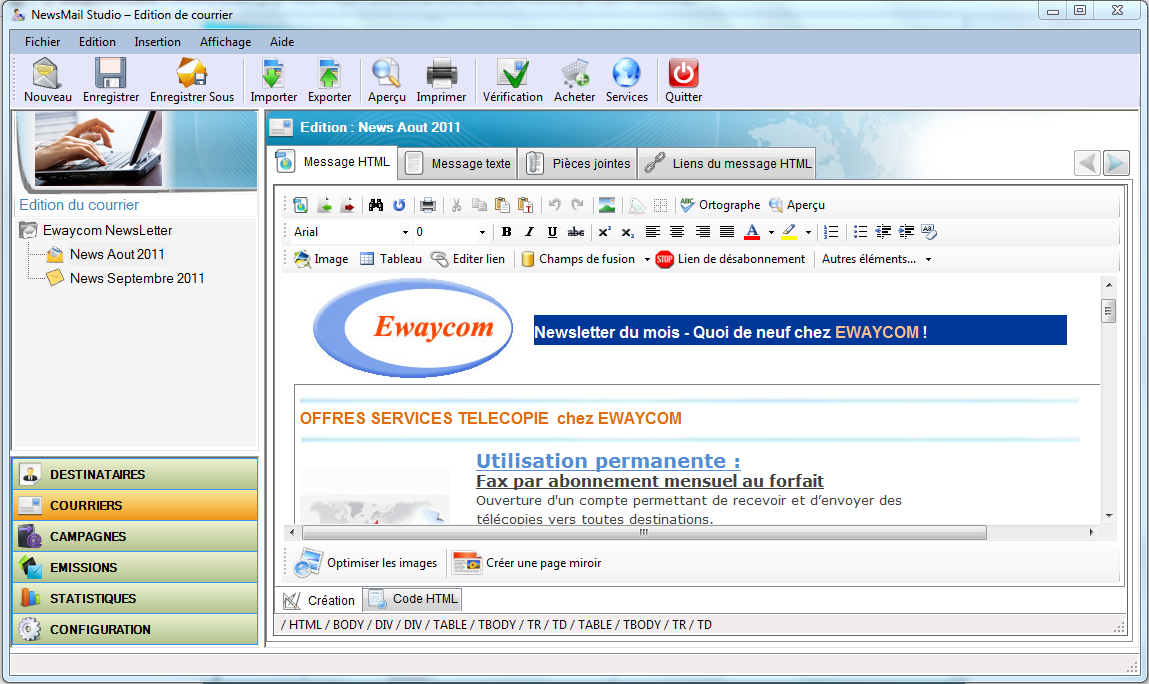Open Services from the main toolbar
Screen dimensions: 1149x684
click(626, 76)
